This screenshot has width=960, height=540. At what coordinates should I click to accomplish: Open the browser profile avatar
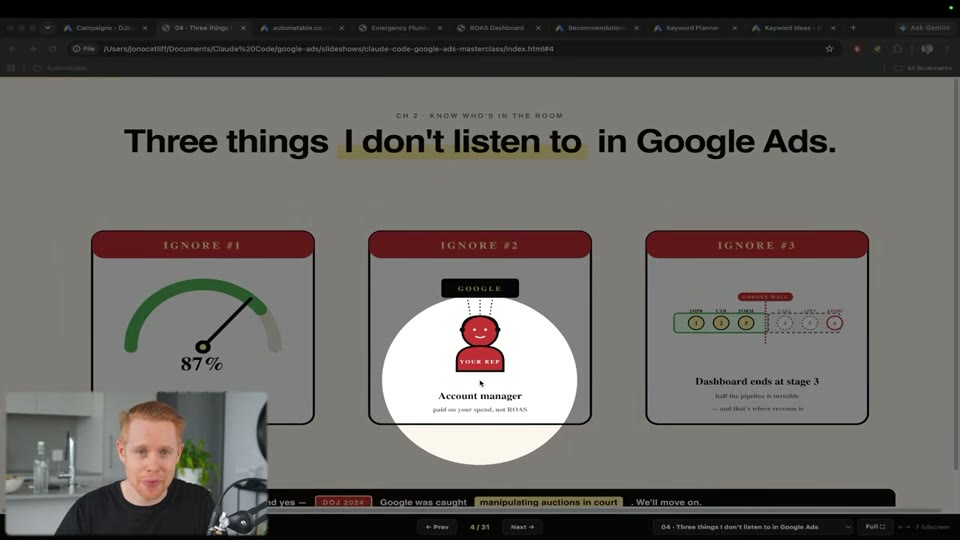pyautogui.click(x=927, y=49)
